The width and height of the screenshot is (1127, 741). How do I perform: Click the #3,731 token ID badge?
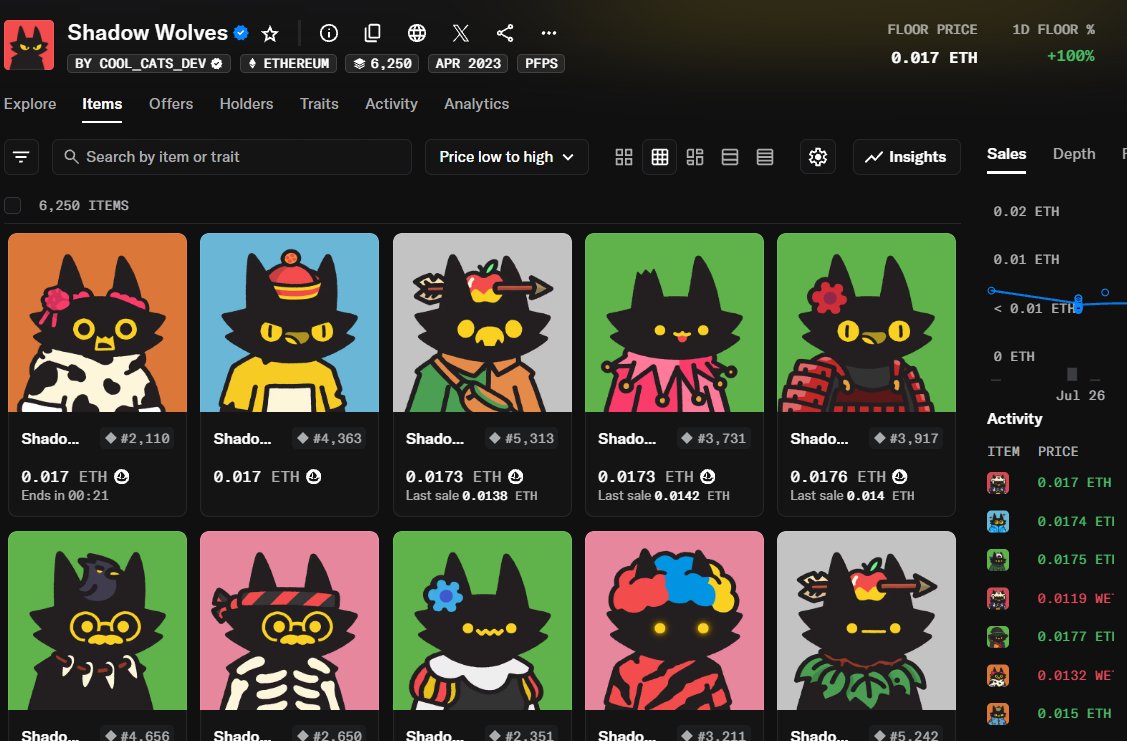714,438
